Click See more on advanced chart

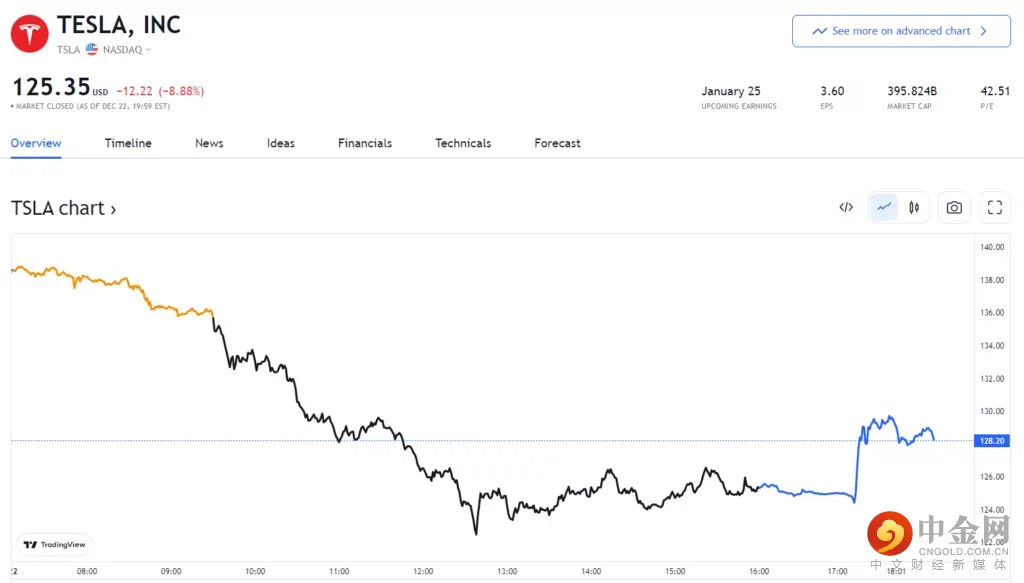click(900, 31)
